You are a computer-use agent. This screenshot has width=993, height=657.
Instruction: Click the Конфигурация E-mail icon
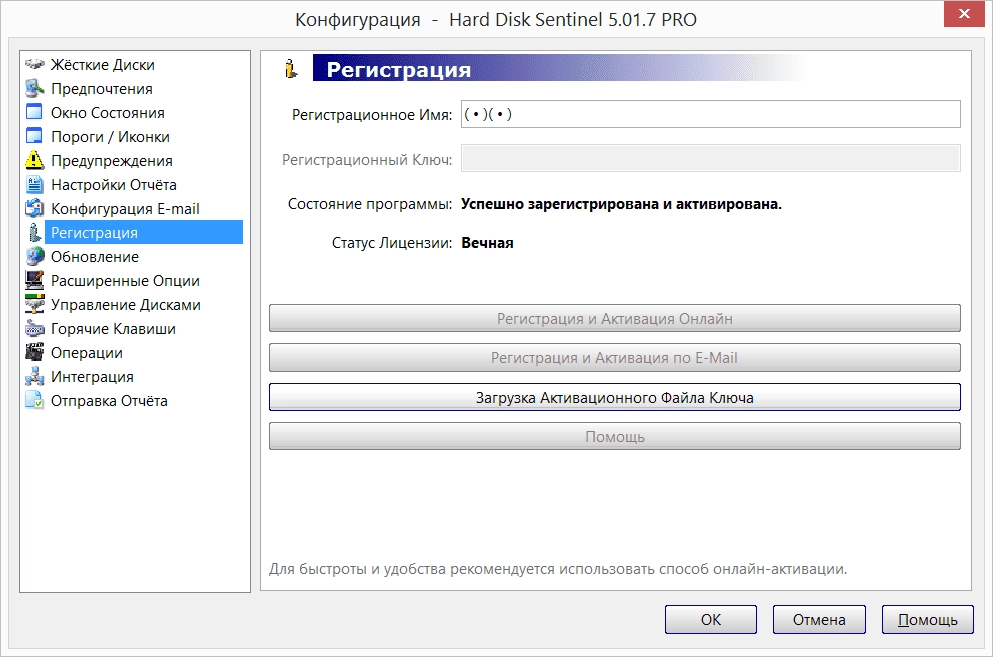pyautogui.click(x=34, y=208)
